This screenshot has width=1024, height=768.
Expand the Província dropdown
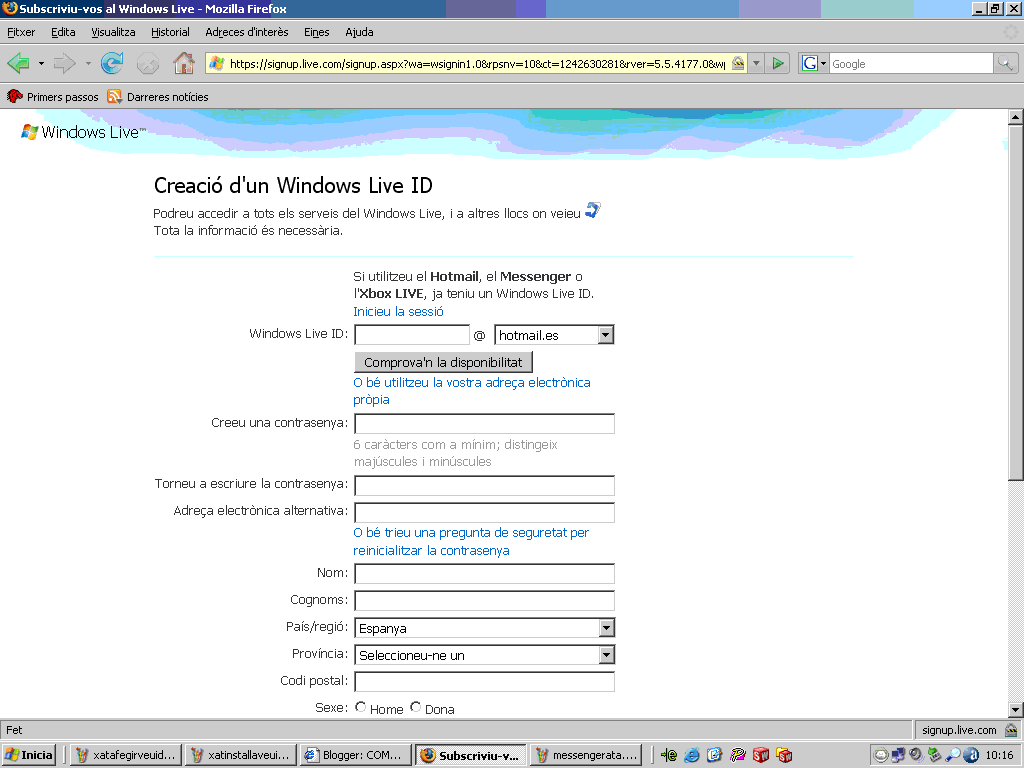pos(607,654)
